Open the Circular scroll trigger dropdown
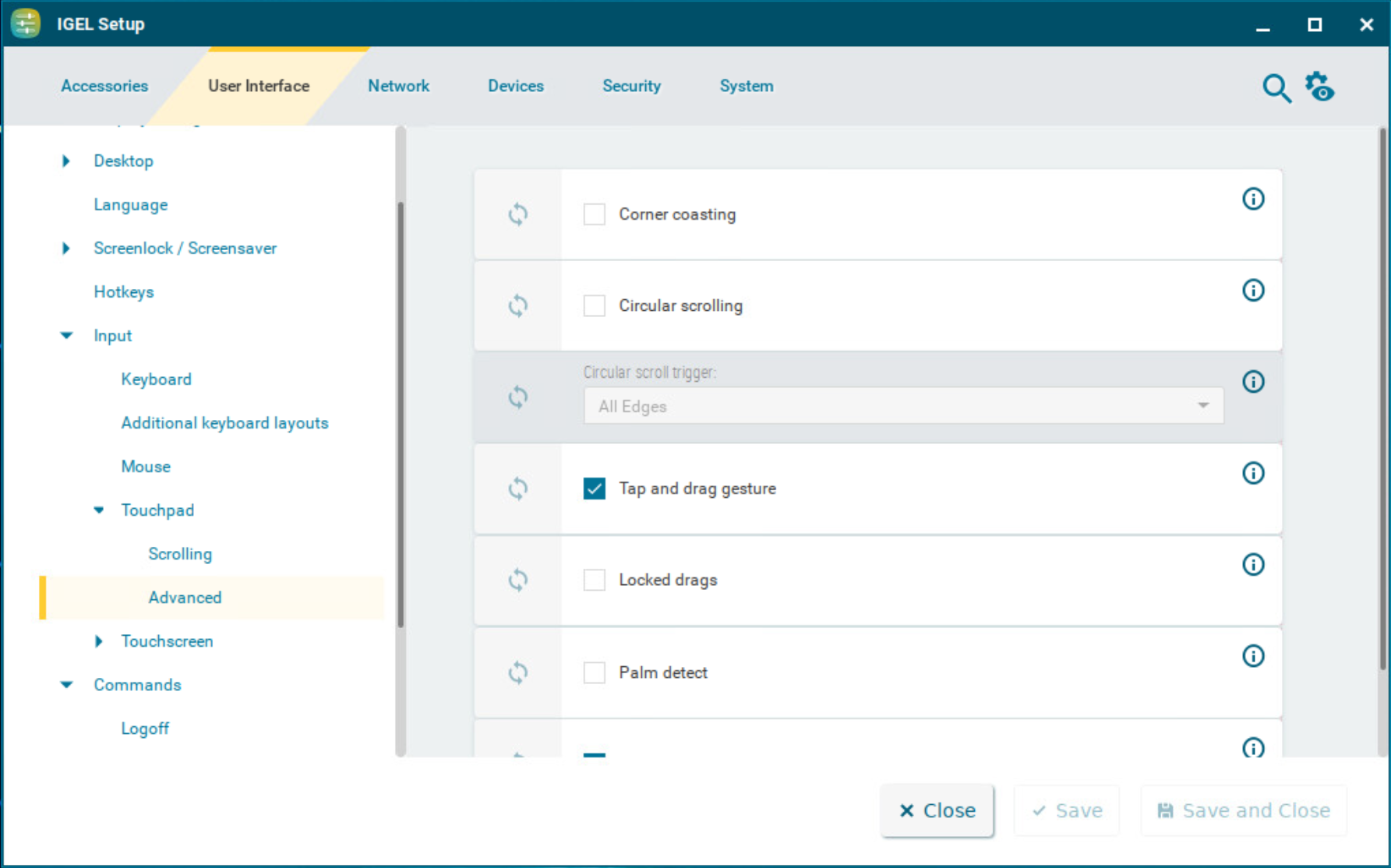 (x=902, y=406)
